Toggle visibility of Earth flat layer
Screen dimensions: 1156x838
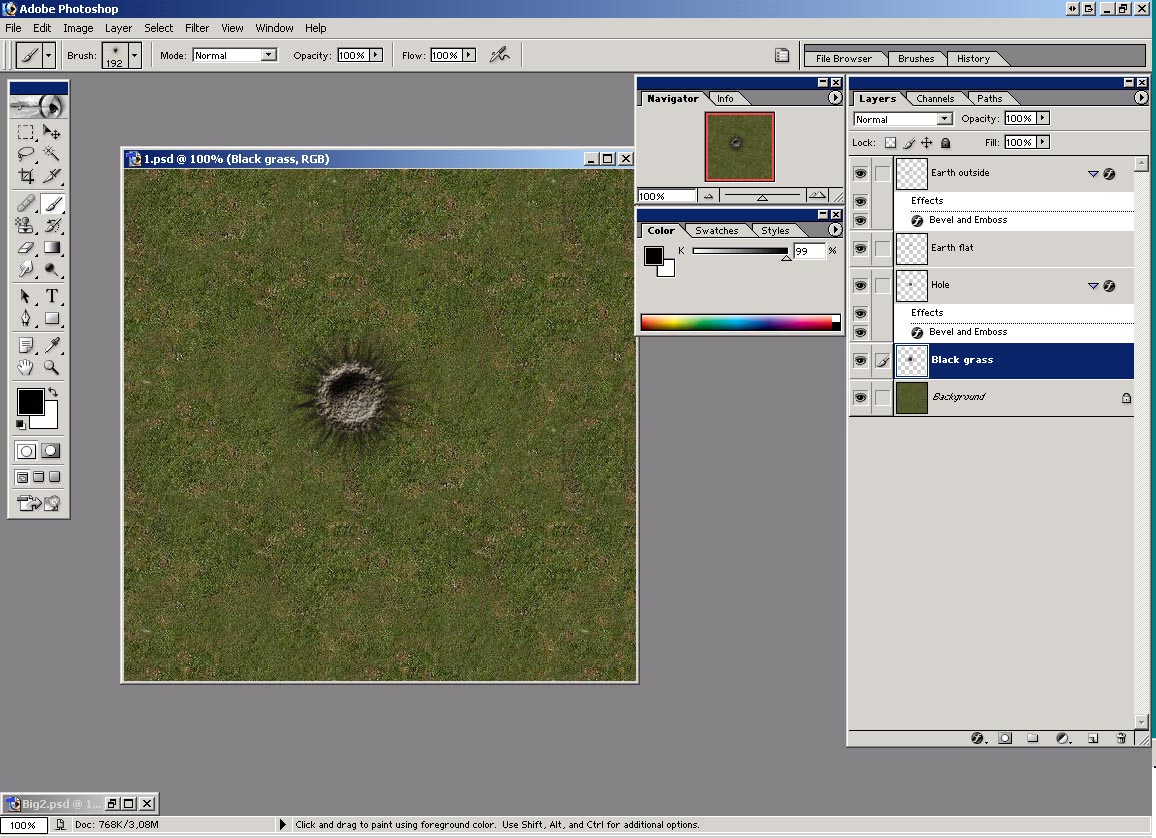tap(860, 248)
